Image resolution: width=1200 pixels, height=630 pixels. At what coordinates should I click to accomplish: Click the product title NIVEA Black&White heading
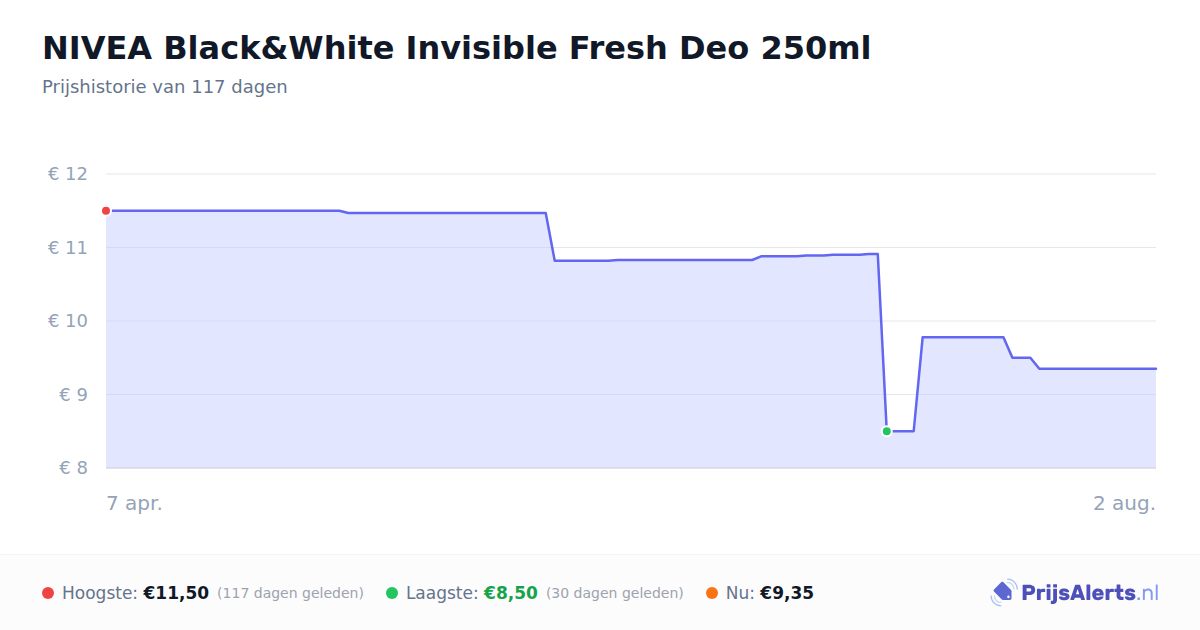[x=456, y=48]
